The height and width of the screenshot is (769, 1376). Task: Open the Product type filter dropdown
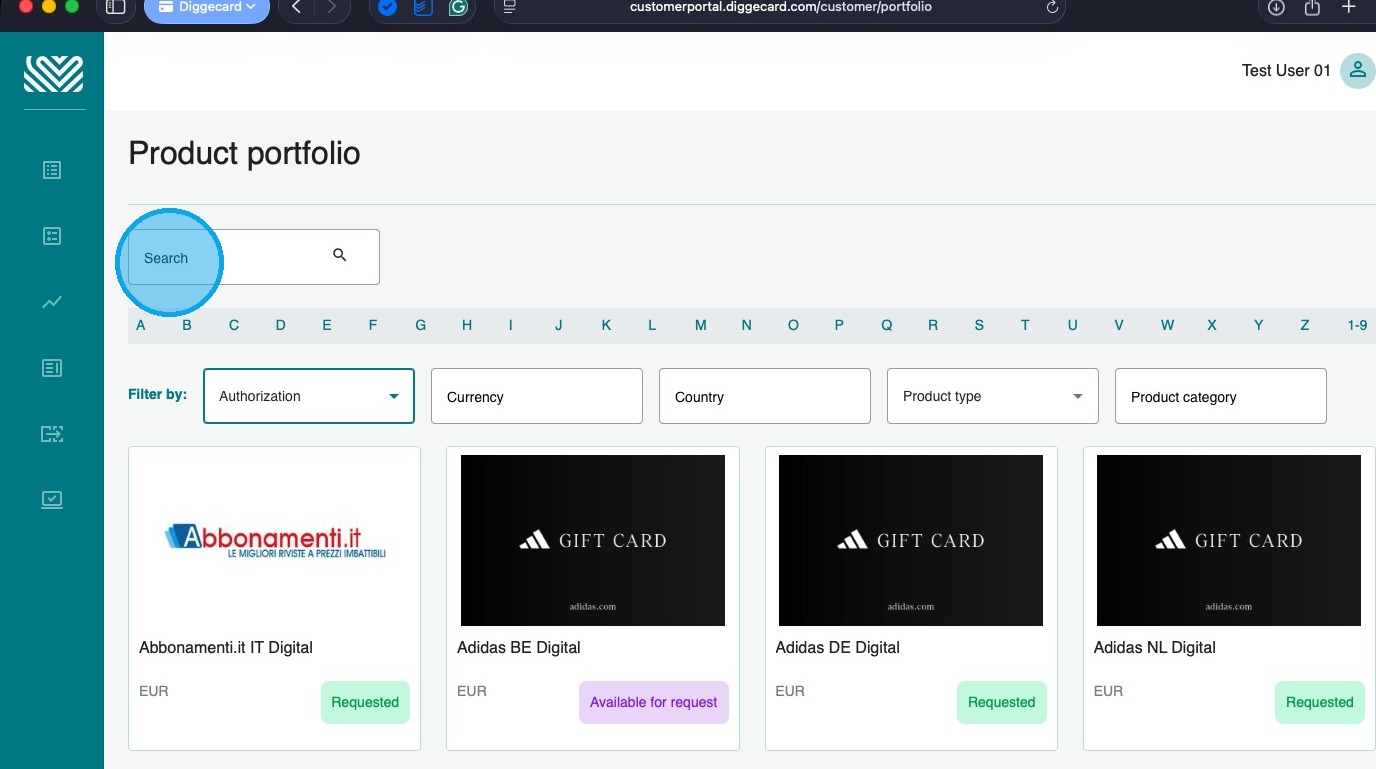(993, 396)
